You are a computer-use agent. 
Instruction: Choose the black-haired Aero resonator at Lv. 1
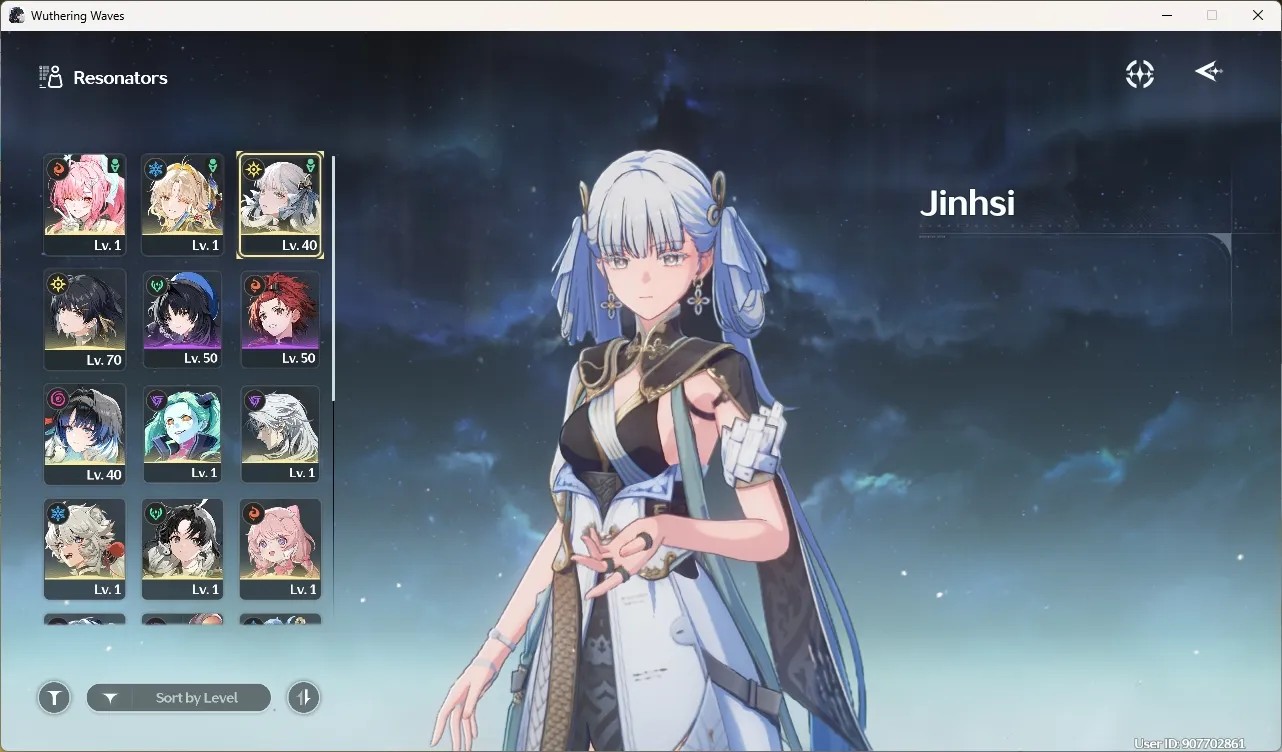click(183, 550)
